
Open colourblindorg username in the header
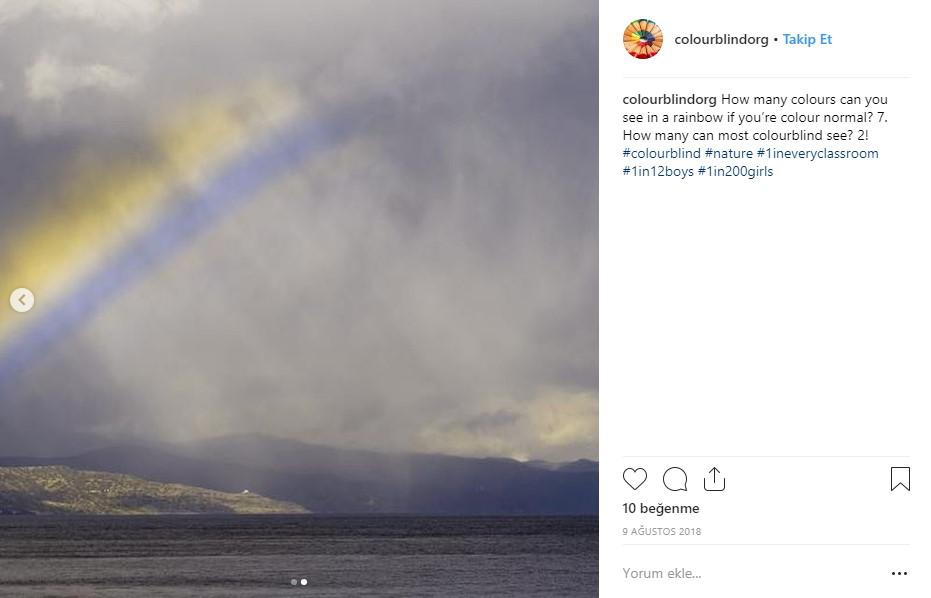click(x=721, y=39)
